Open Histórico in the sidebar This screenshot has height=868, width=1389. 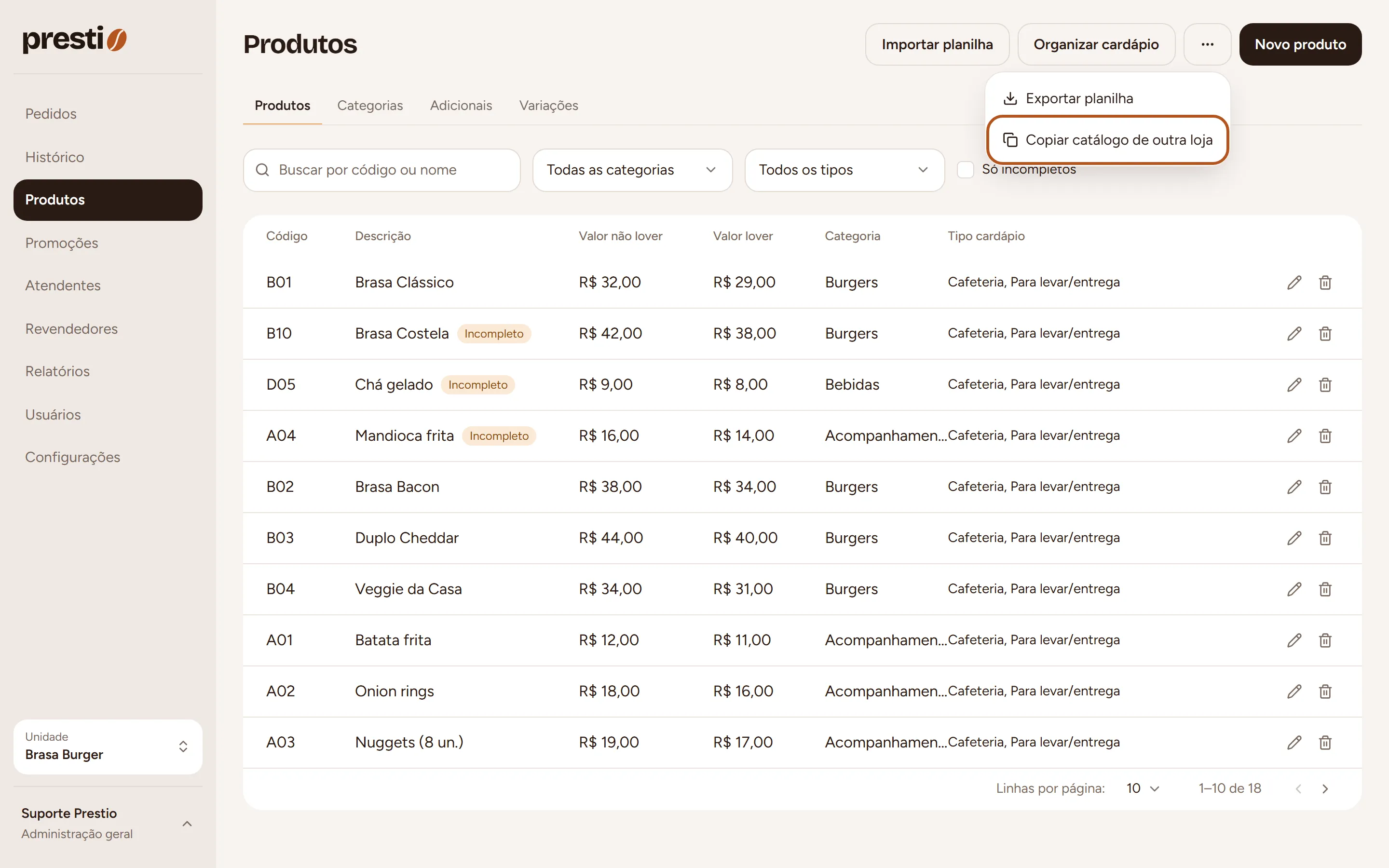(108, 157)
